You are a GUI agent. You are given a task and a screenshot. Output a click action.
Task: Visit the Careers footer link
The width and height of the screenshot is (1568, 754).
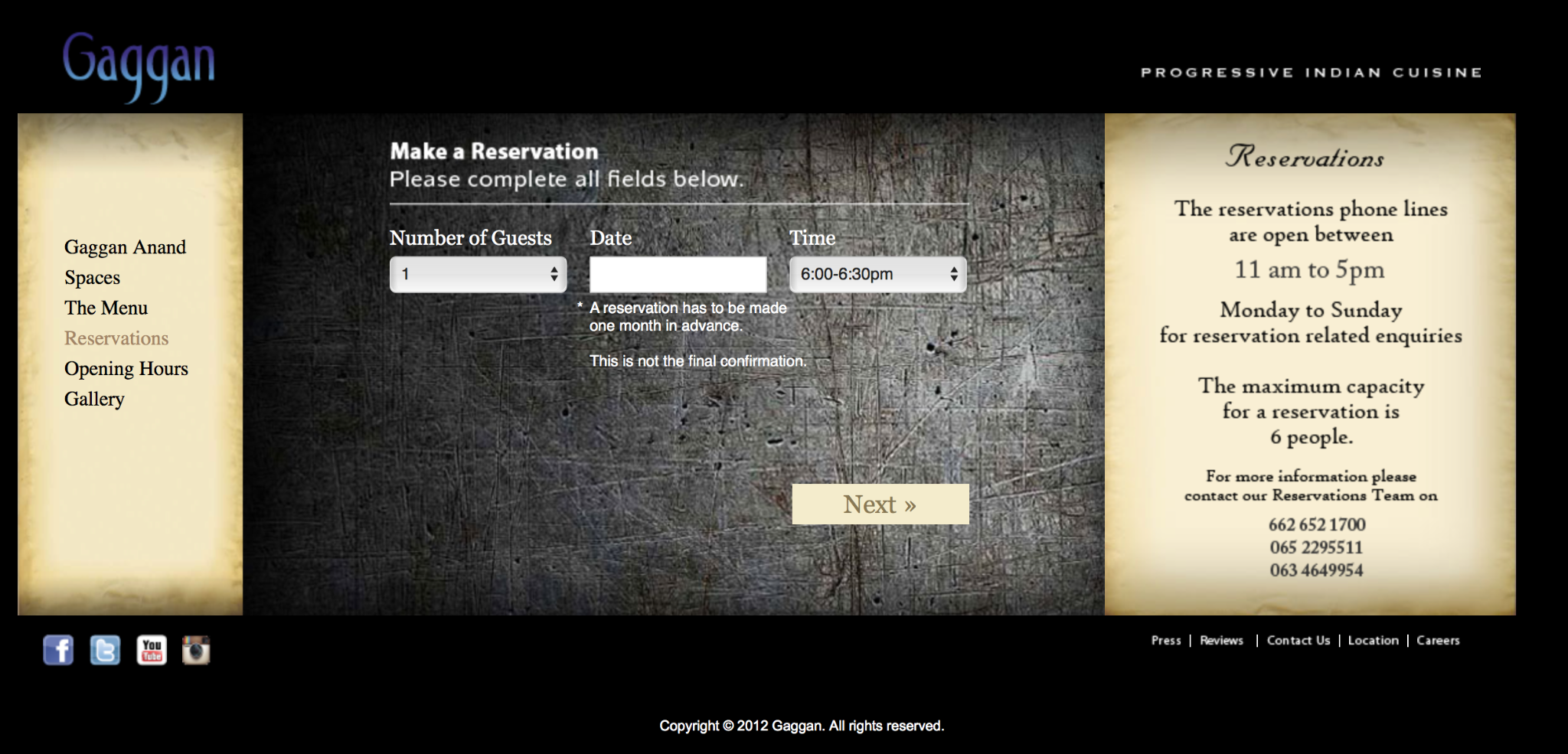pos(1438,641)
